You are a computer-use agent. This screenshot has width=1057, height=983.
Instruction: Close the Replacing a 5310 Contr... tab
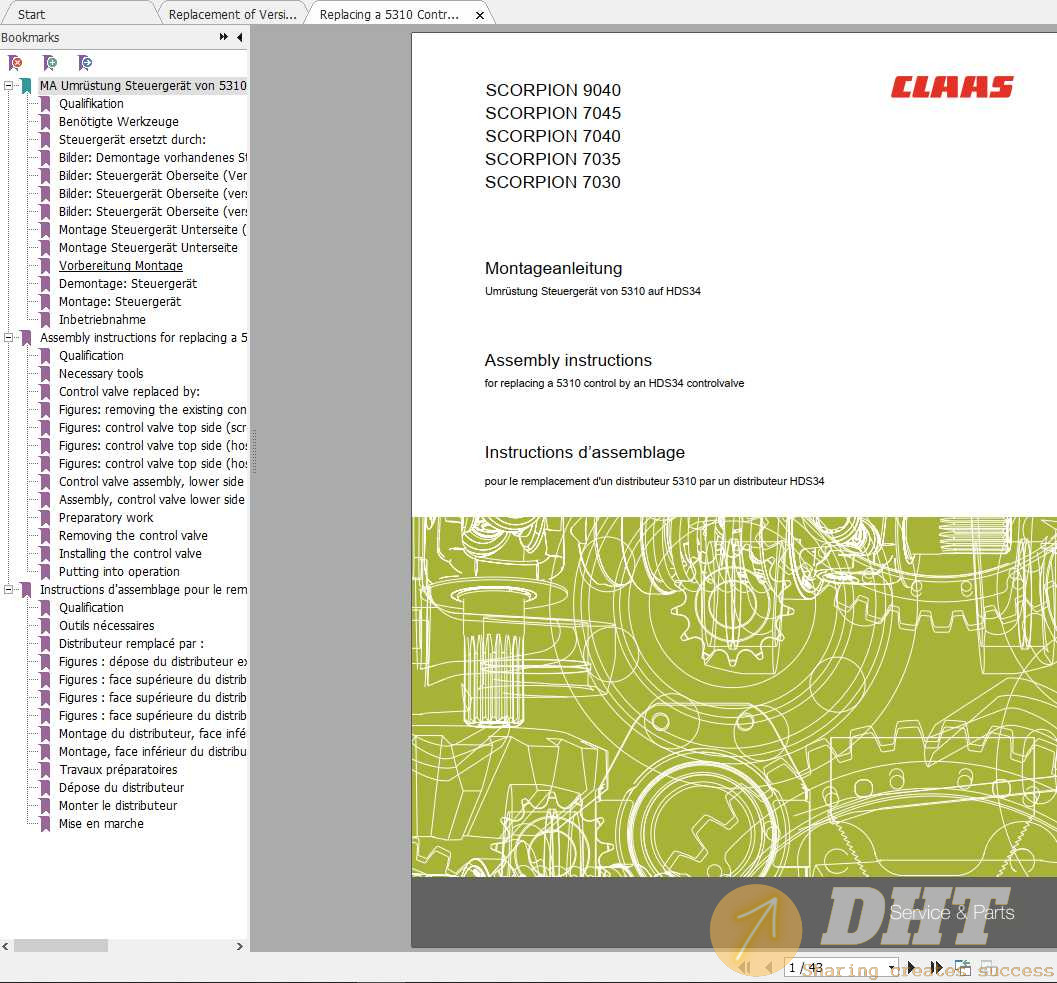coord(480,15)
